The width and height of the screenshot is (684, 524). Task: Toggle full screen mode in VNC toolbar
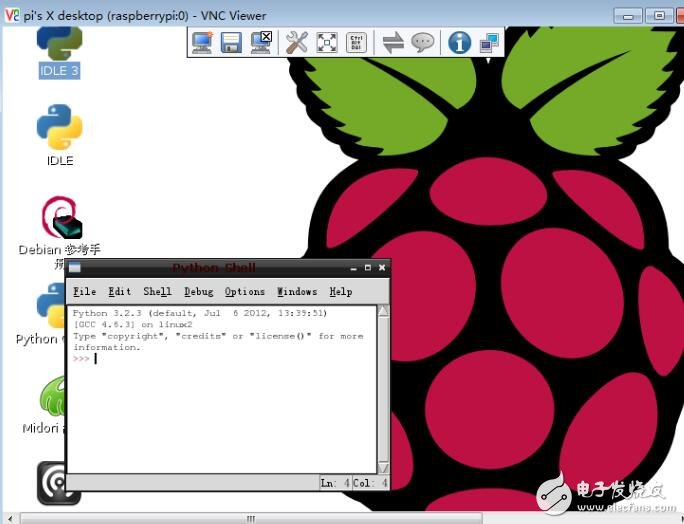point(327,42)
